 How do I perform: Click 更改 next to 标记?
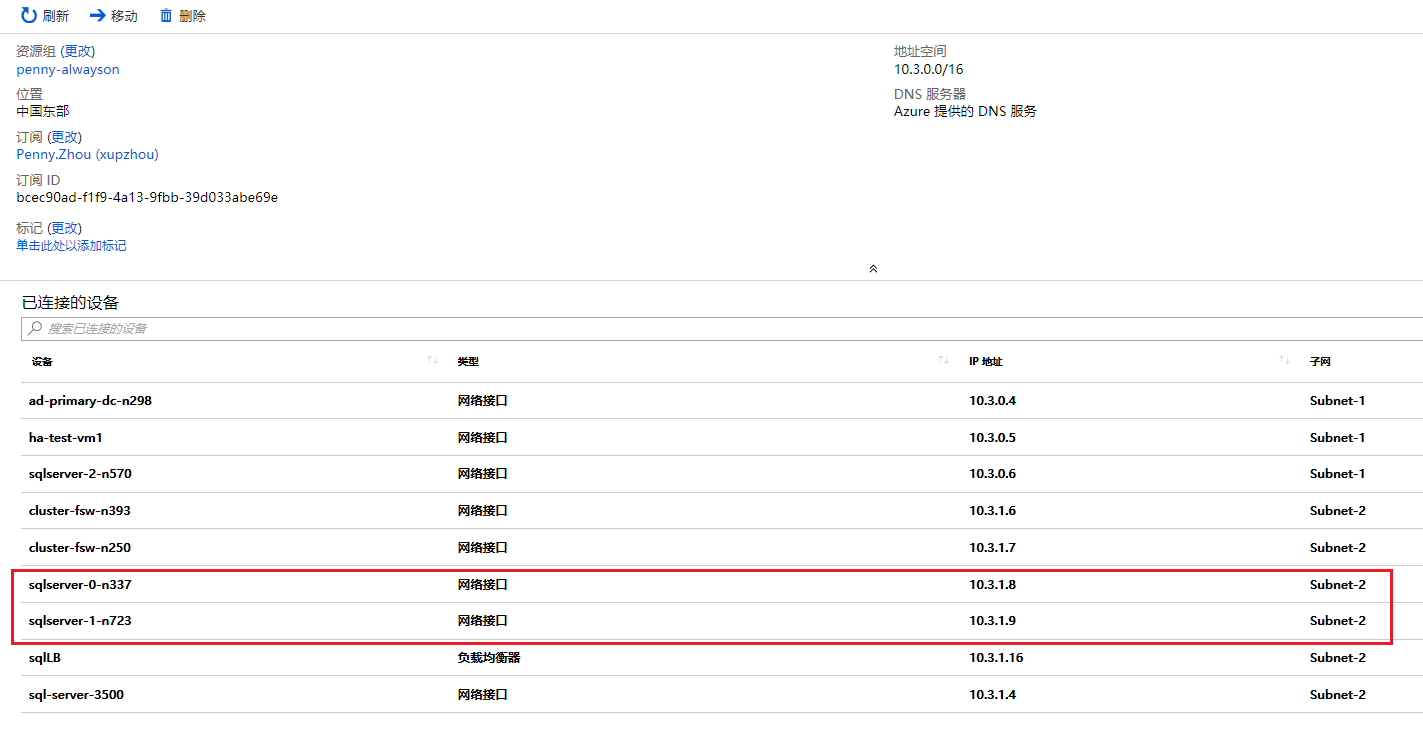(x=66, y=228)
